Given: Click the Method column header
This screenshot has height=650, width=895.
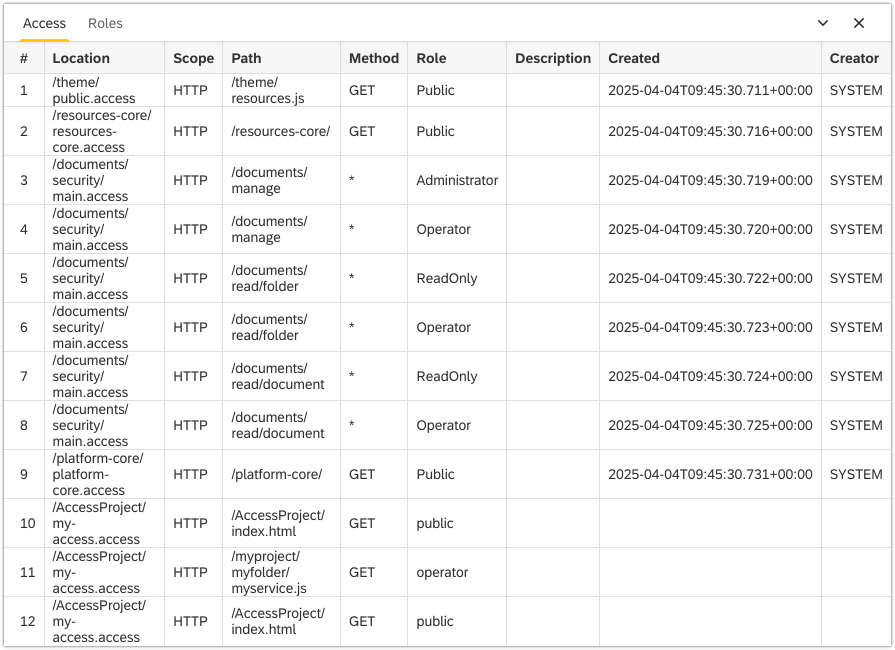Looking at the screenshot, I should 374,58.
